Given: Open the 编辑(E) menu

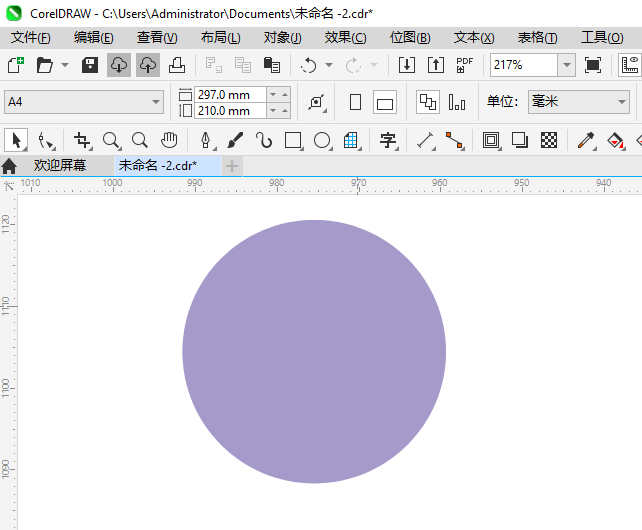Looking at the screenshot, I should 94,38.
